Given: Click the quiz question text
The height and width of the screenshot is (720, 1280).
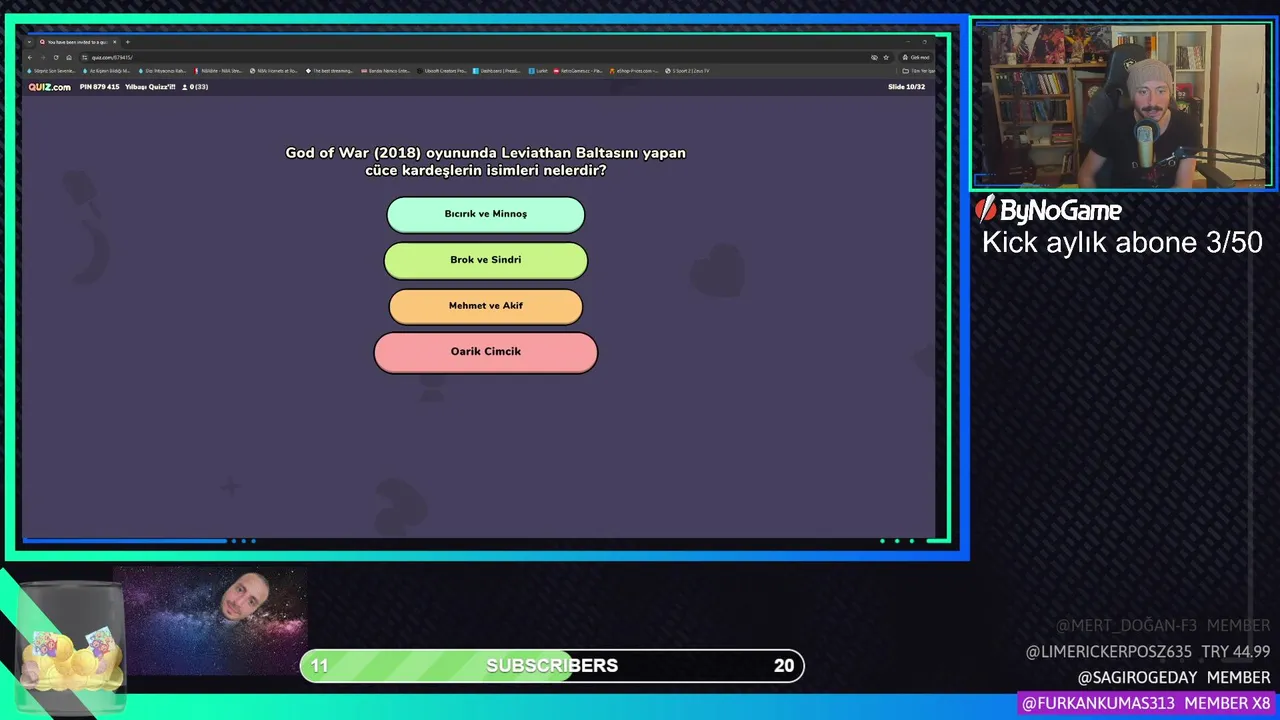Looking at the screenshot, I should [x=486, y=161].
